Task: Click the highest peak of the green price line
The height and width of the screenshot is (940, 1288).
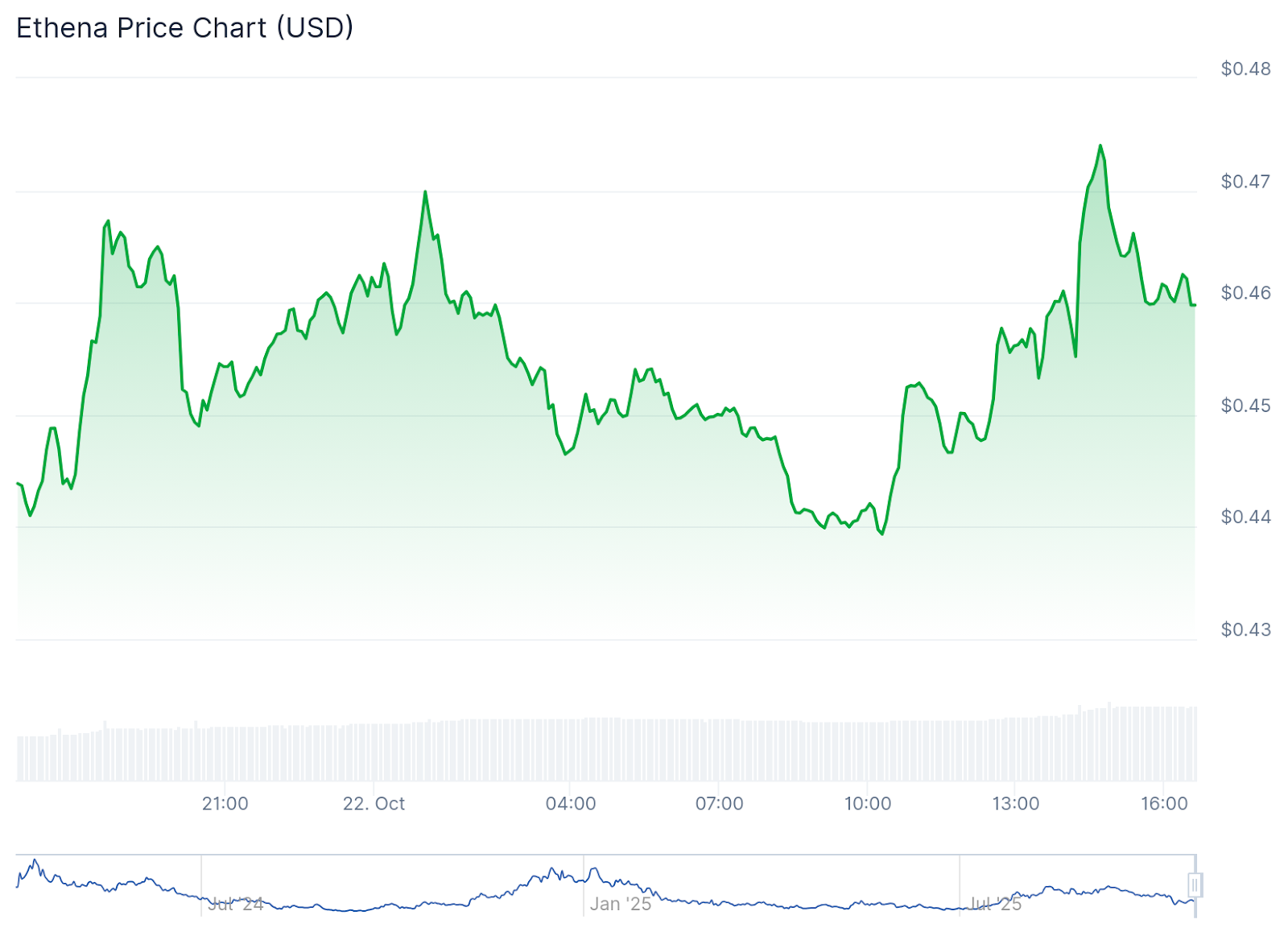Action: click(x=1100, y=146)
